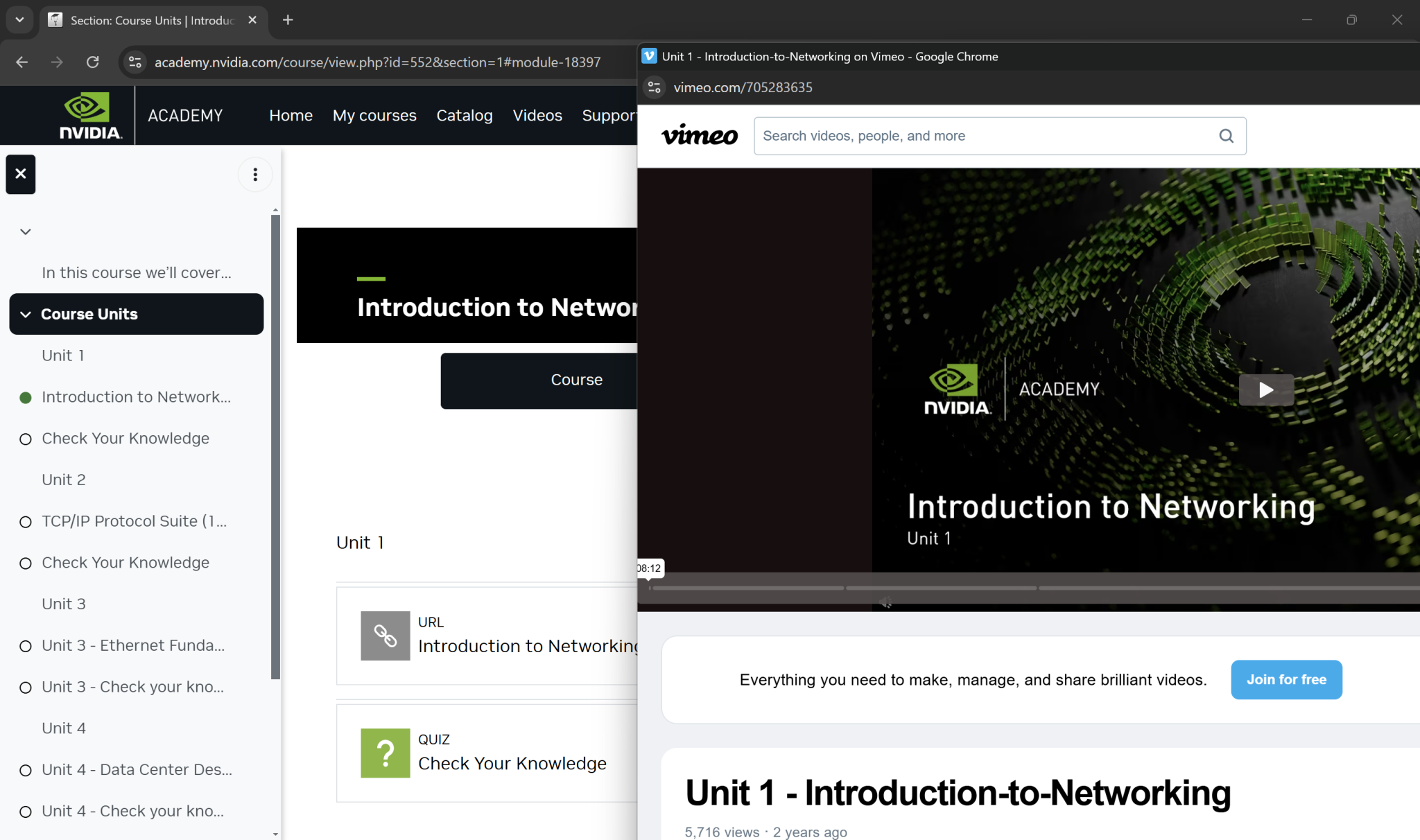Click the Vimeo logo
Image resolution: width=1420 pixels, height=840 pixels.
(x=698, y=136)
